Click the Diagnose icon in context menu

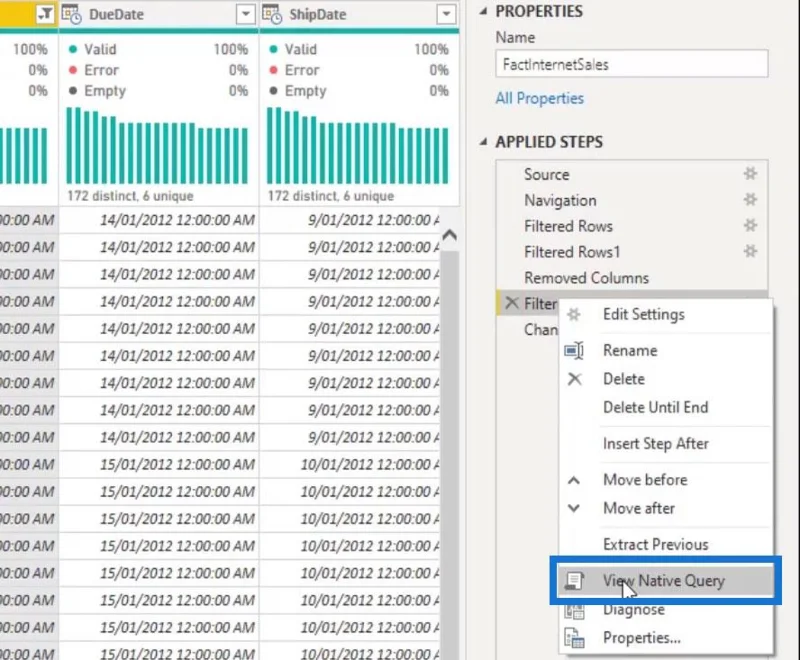pyautogui.click(x=574, y=611)
